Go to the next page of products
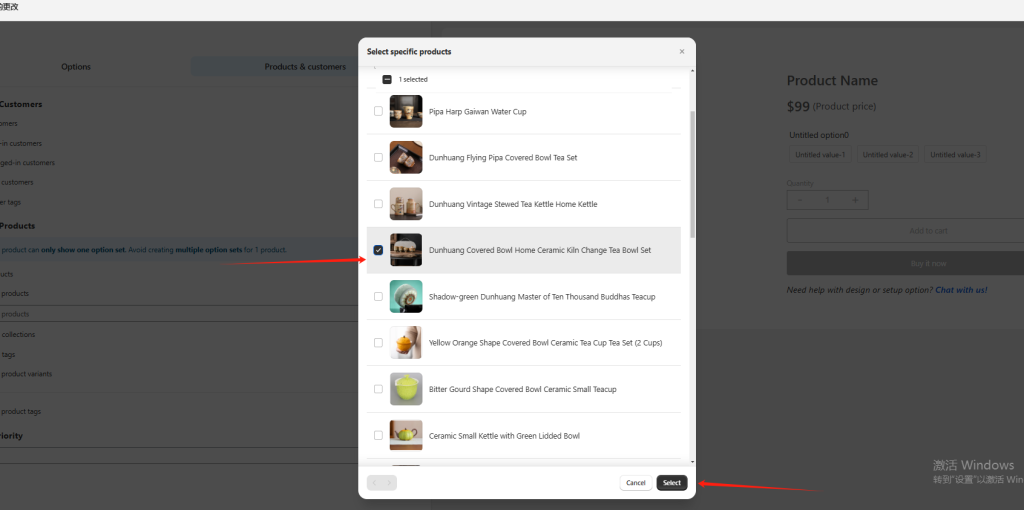1024x510 pixels. point(390,483)
